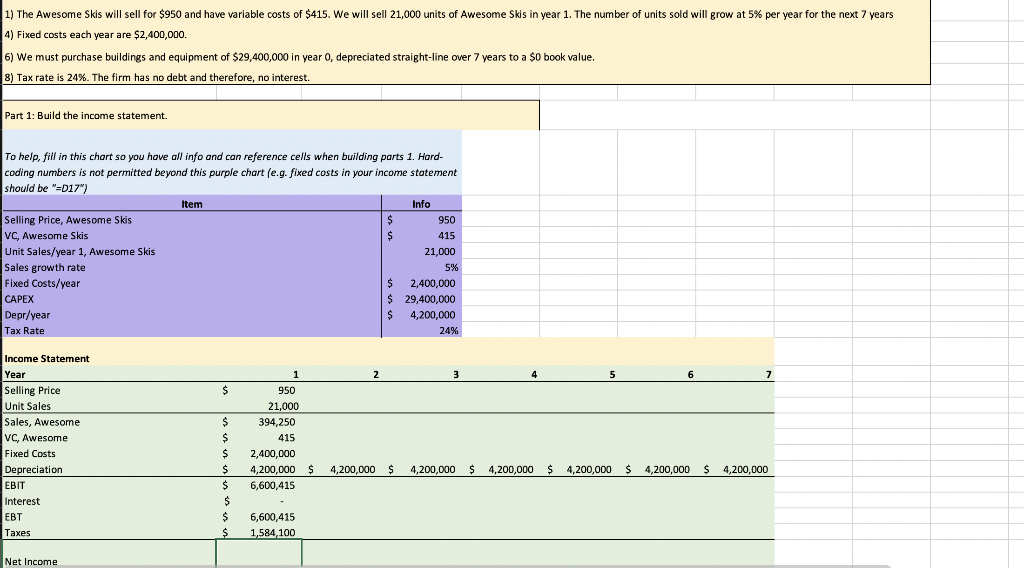This screenshot has height=568, width=1024.
Task: Click the 'Fixed Costs' row label in income statement
Action: coord(30,453)
